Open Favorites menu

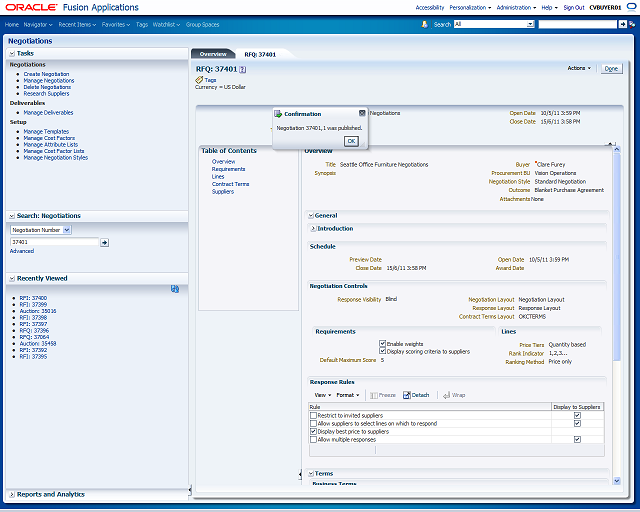coord(116,24)
